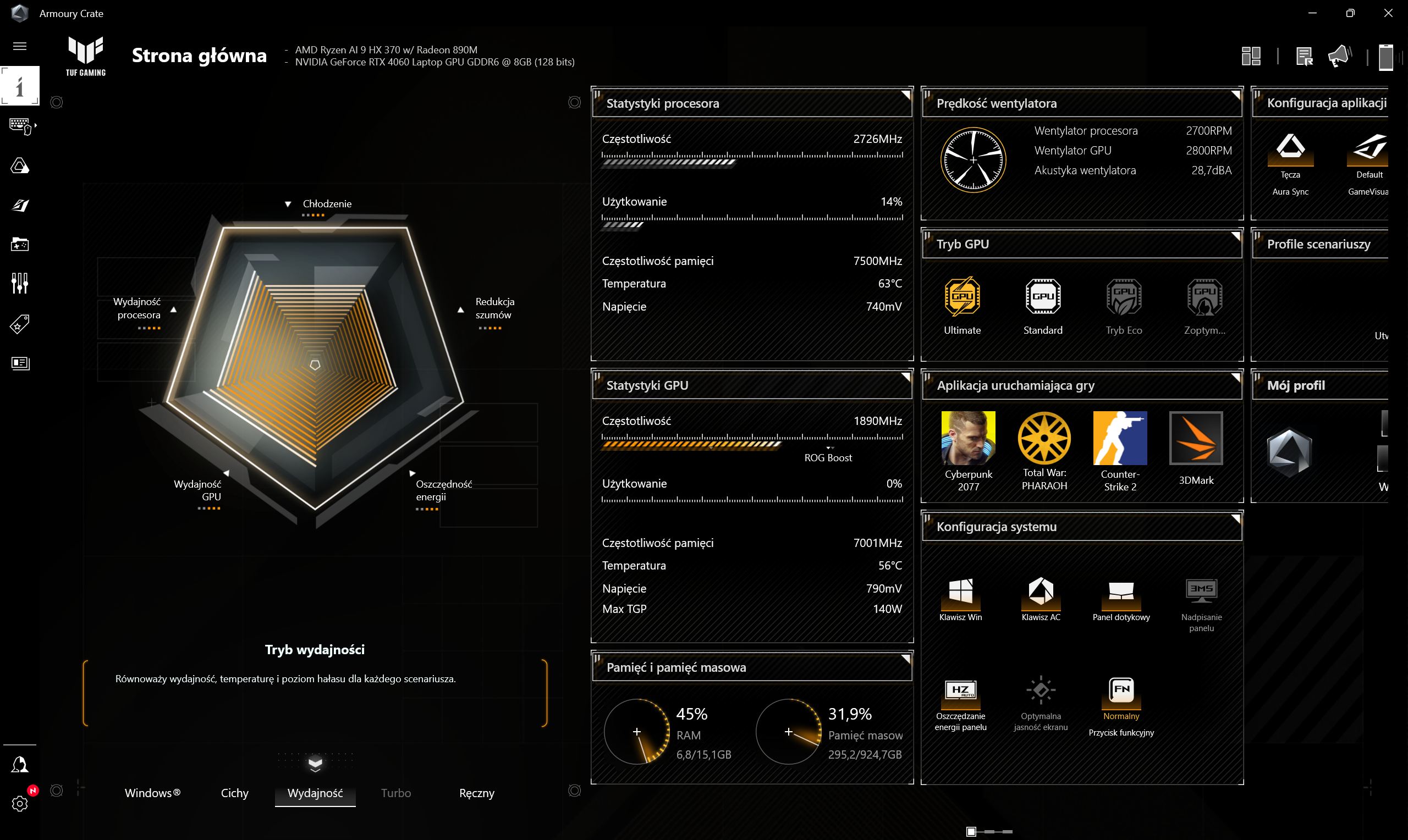Click CPU frequency bar

pyautogui.click(x=752, y=159)
